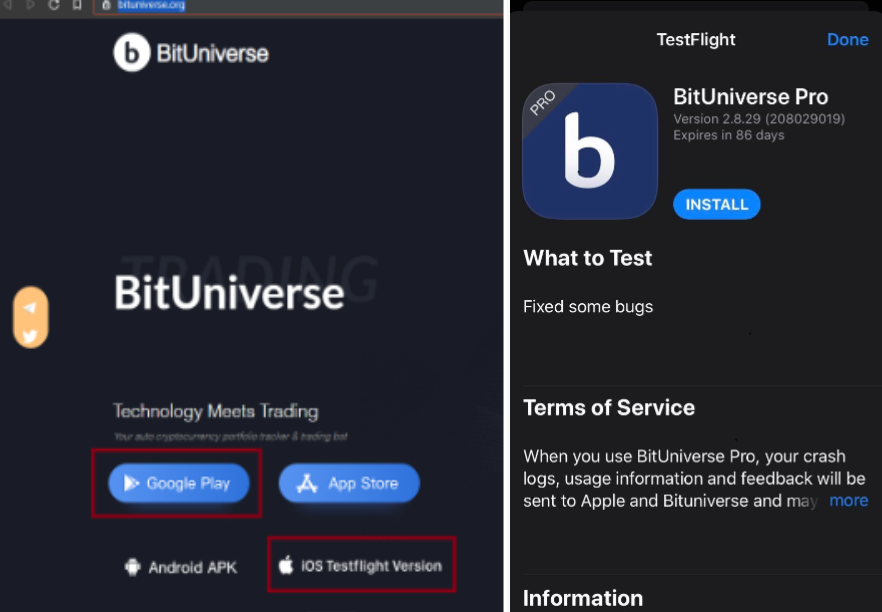Viewport: 882px width, 612px height.
Task: Tap the blue INSTALL button
Action: [716, 204]
